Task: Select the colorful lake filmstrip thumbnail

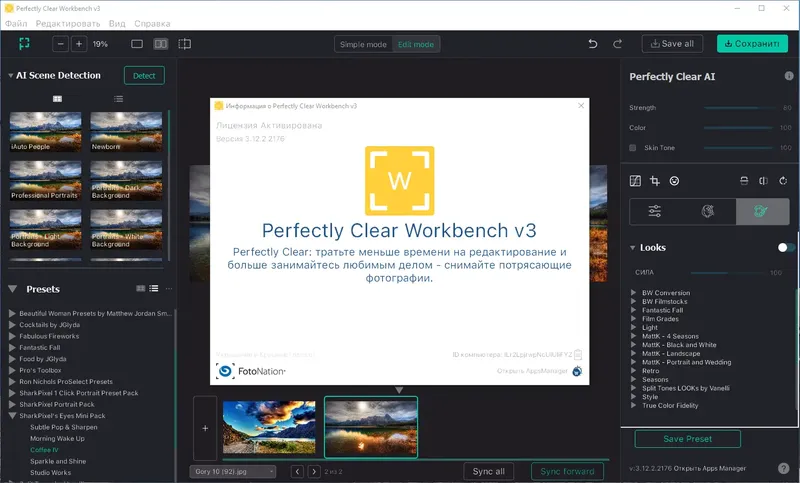Action: [x=269, y=427]
